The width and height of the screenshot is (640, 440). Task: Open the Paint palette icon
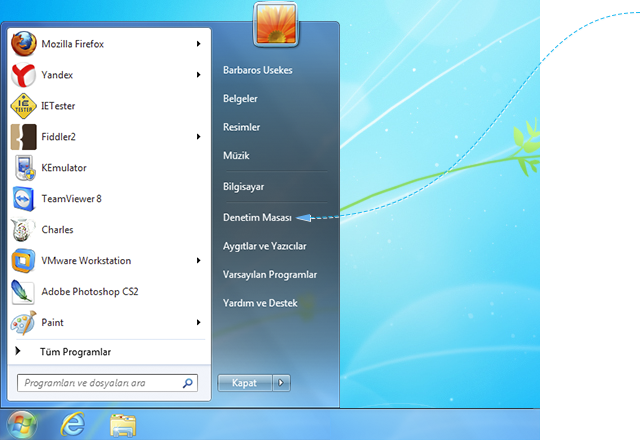24,322
